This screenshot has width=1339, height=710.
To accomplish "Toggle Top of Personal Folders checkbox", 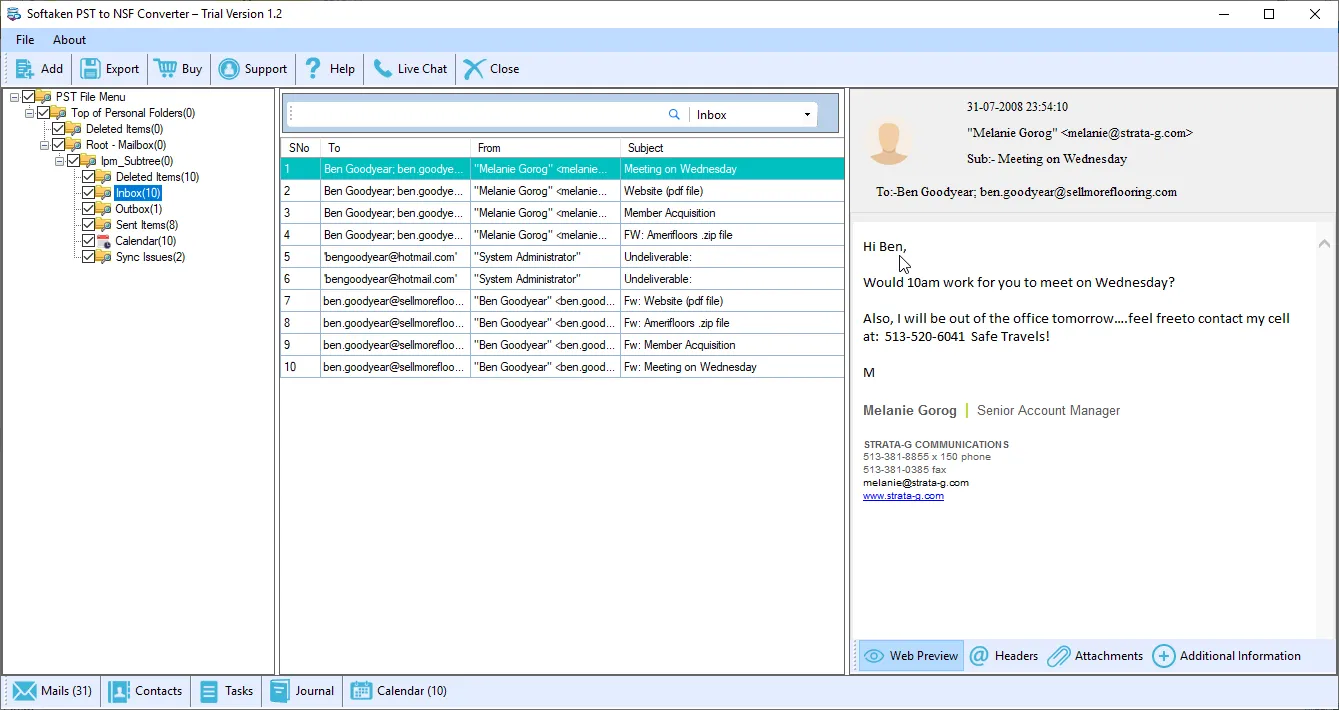I will 43,113.
